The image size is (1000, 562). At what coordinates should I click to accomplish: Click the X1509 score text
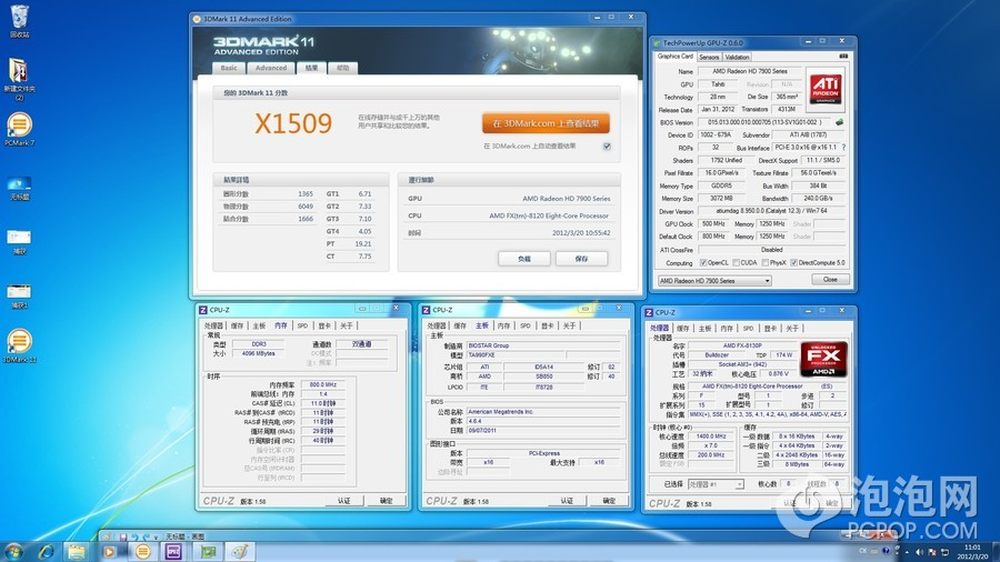click(293, 124)
